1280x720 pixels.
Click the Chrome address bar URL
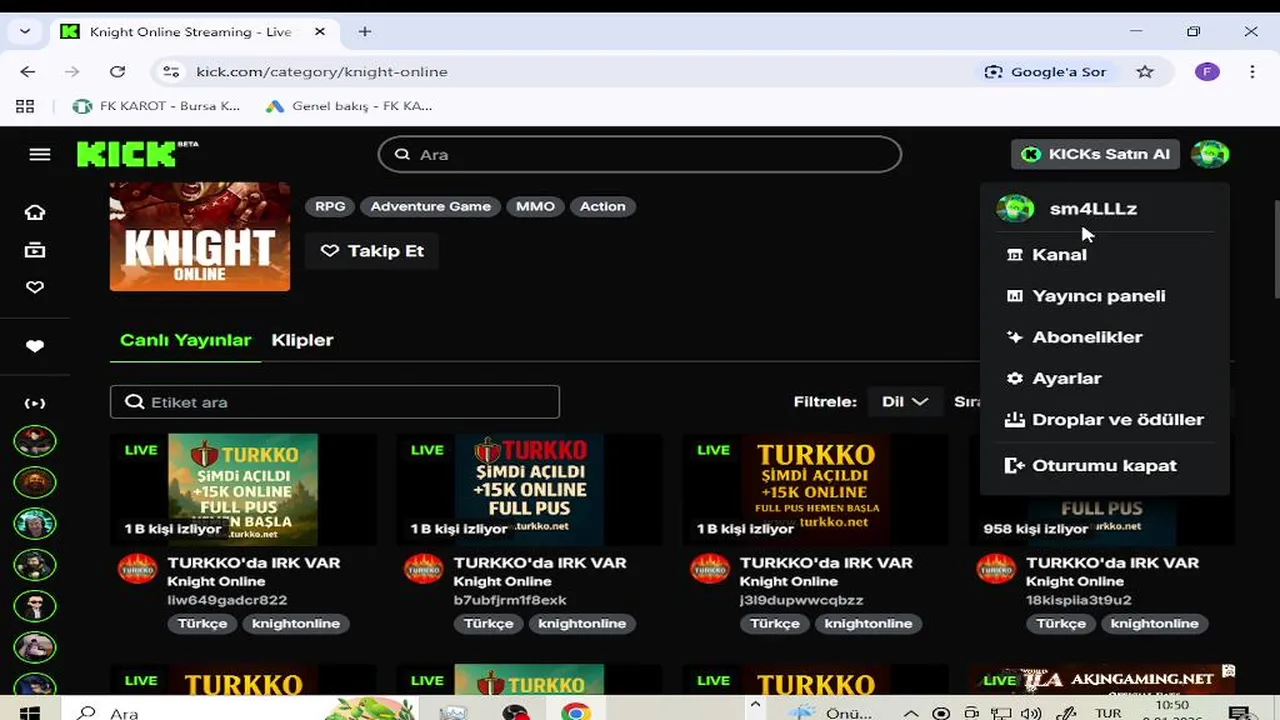(322, 72)
